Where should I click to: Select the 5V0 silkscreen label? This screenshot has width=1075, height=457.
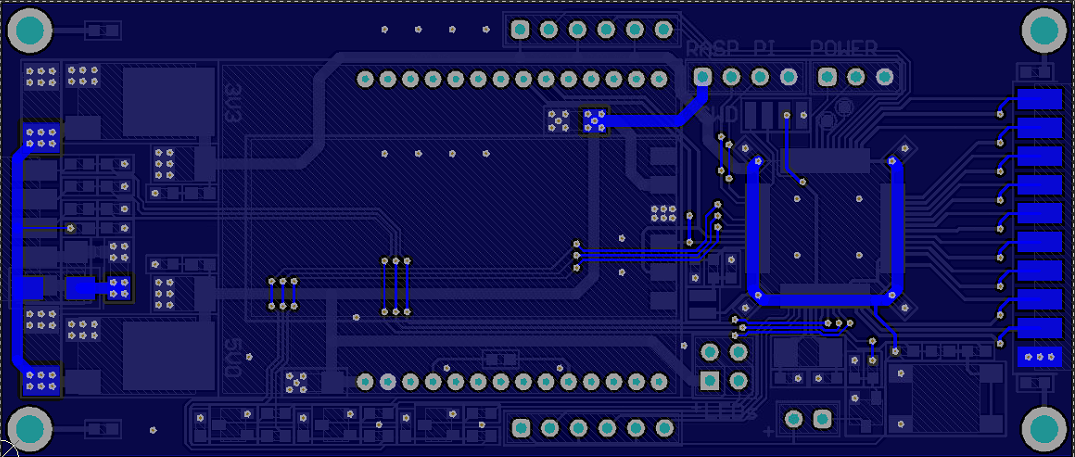click(x=233, y=357)
